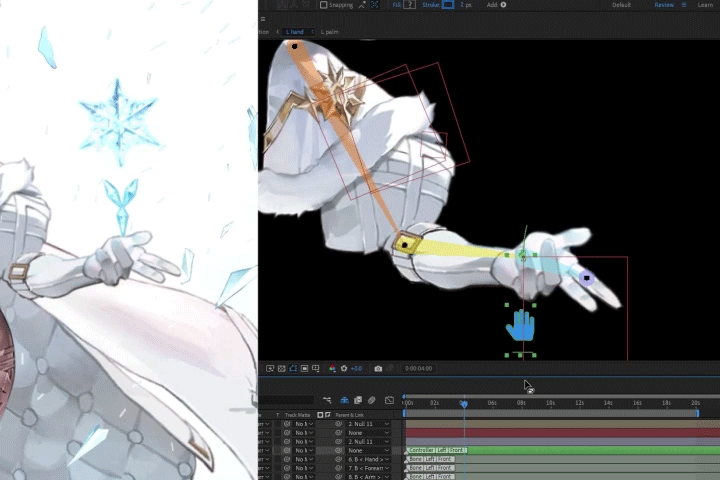This screenshot has height=480, width=720.
Task: Click the inverted matte icon in column header
Action: [328, 415]
